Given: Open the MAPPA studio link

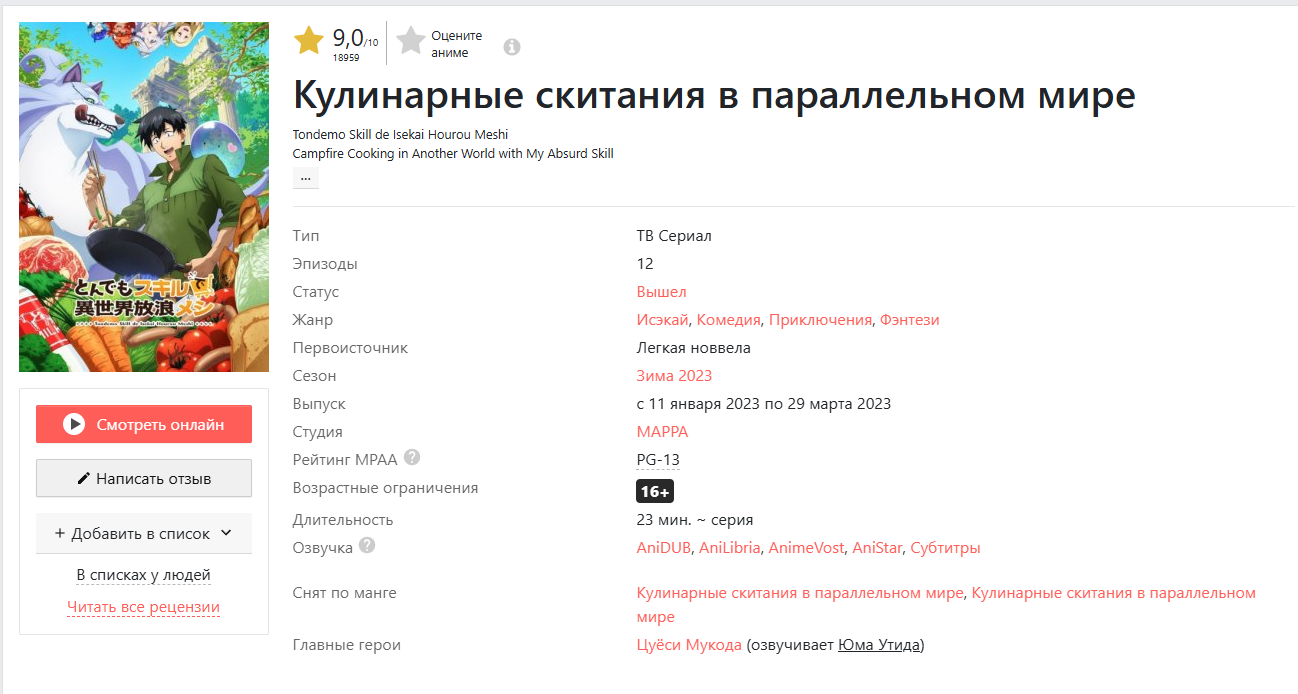Looking at the screenshot, I should [x=663, y=432].
